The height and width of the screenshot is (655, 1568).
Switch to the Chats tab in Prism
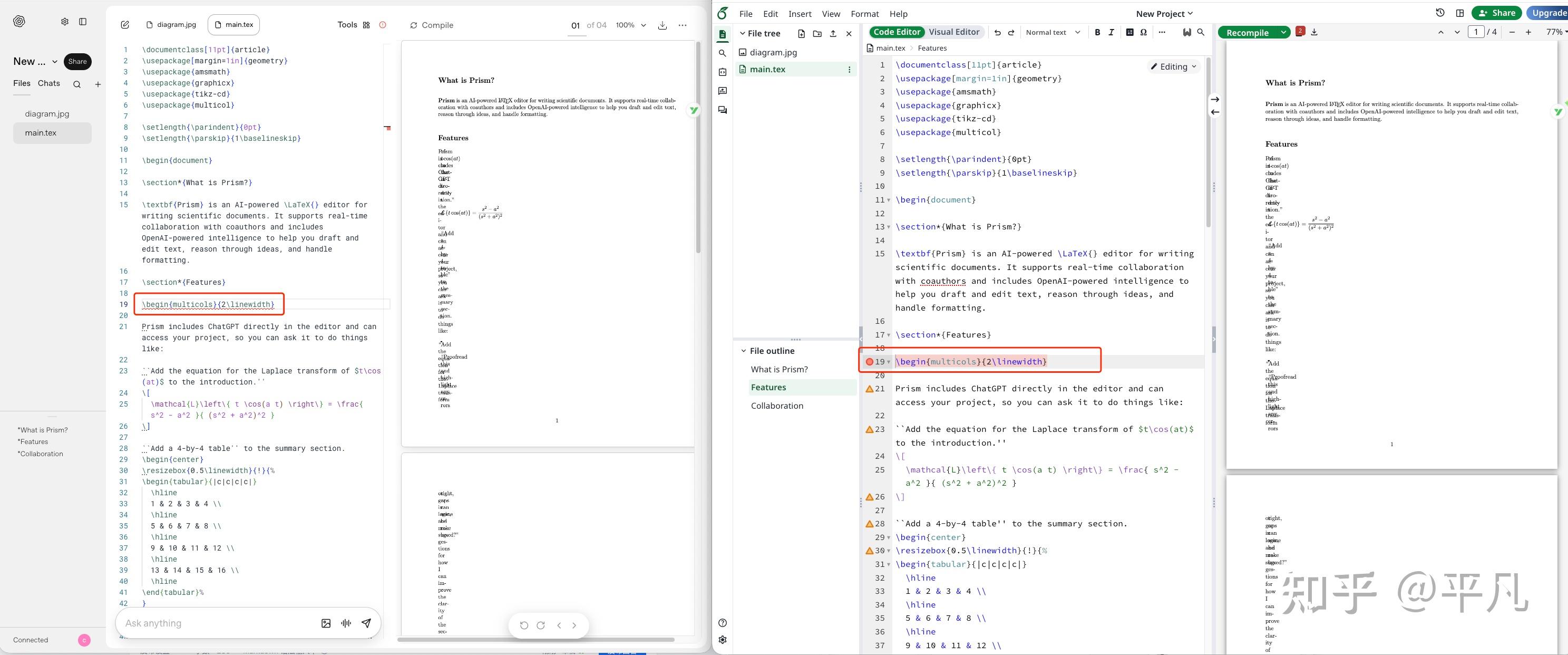click(x=48, y=83)
